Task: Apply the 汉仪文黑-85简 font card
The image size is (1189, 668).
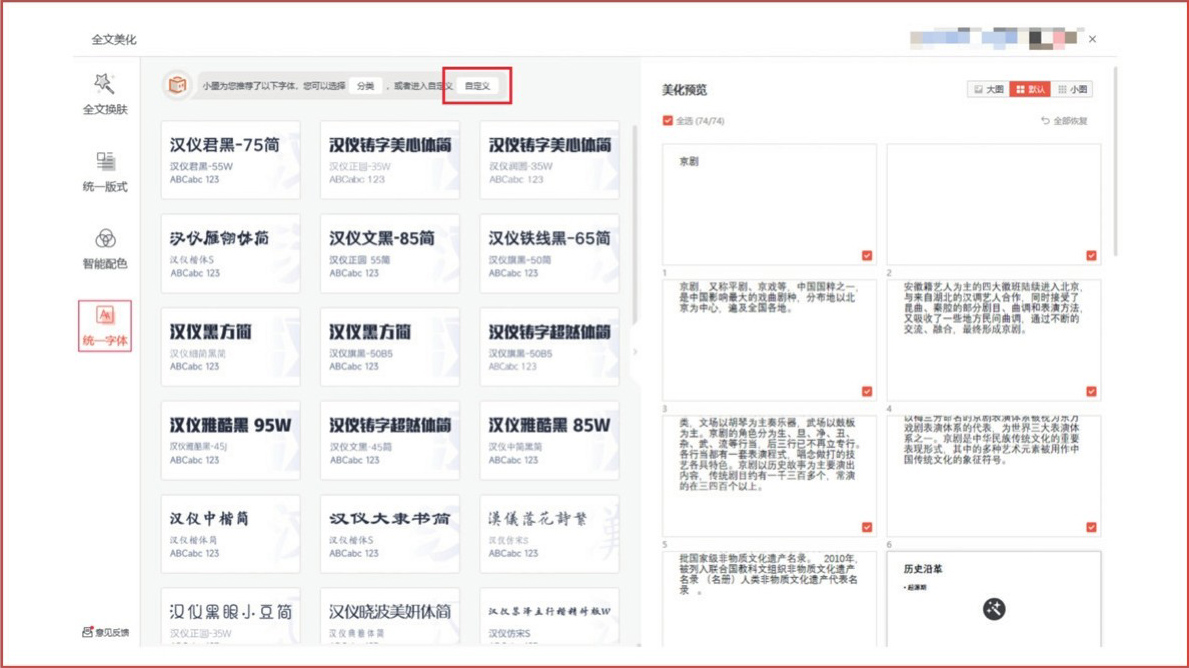Action: pyautogui.click(x=390, y=253)
